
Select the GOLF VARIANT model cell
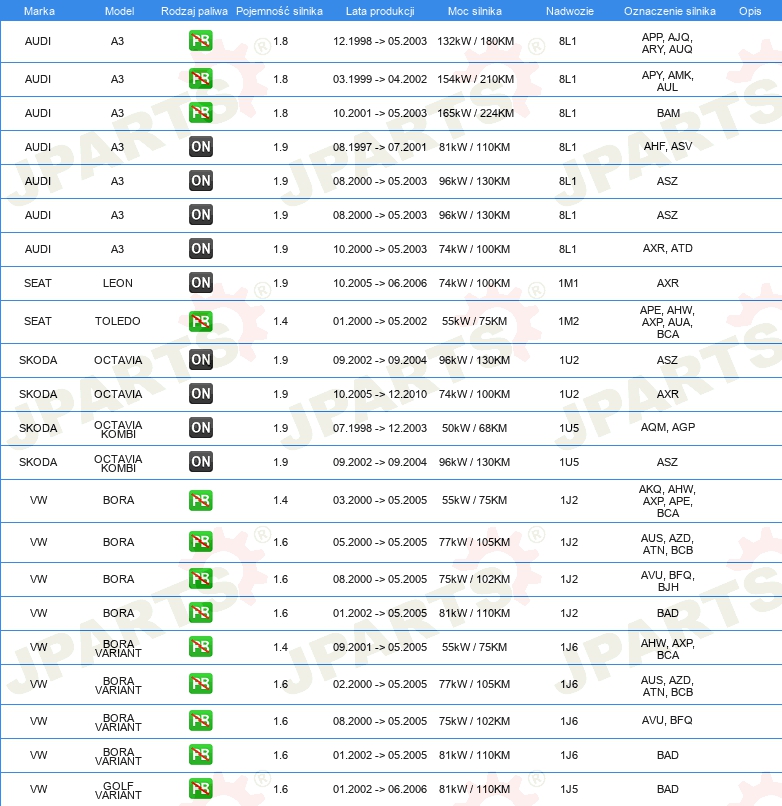pos(118,790)
